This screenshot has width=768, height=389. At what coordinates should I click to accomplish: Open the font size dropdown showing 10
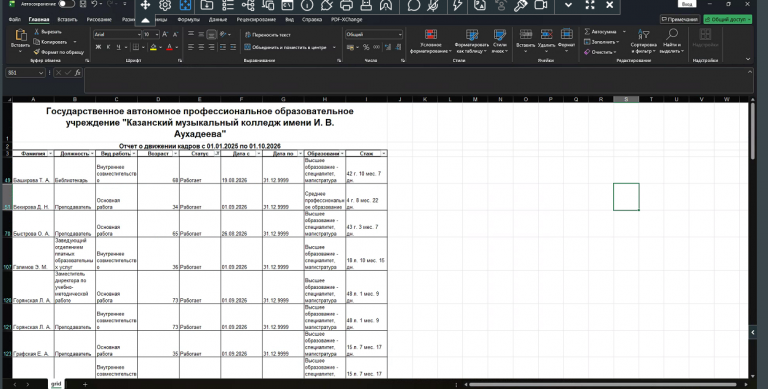coord(157,34)
